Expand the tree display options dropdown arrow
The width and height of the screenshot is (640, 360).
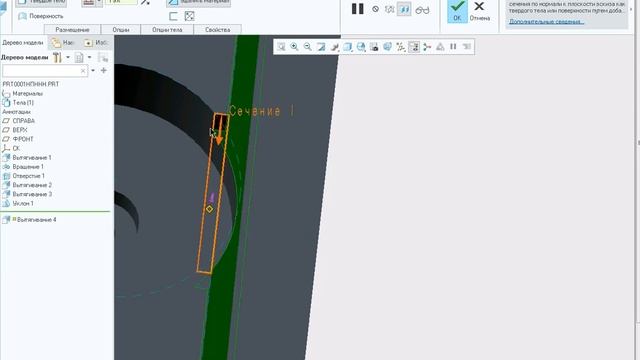click(89, 58)
